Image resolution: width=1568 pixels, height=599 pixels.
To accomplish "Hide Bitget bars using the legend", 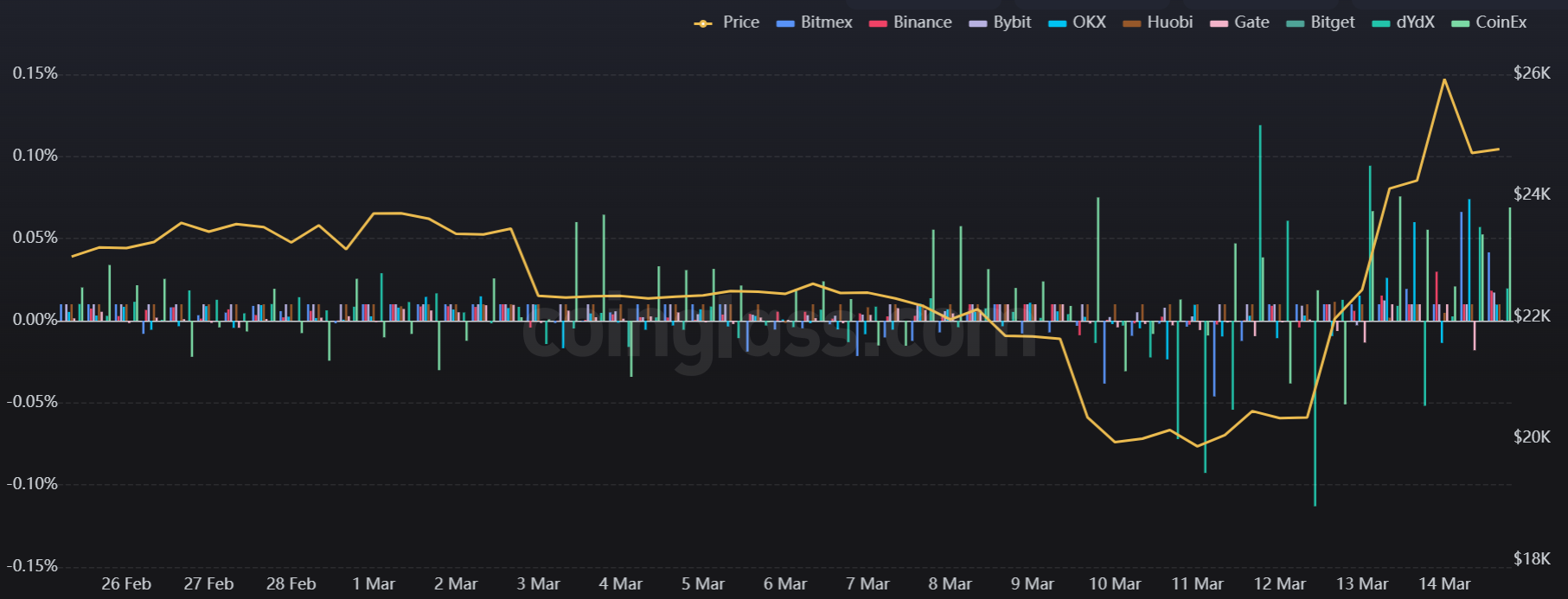I will pos(1322,22).
